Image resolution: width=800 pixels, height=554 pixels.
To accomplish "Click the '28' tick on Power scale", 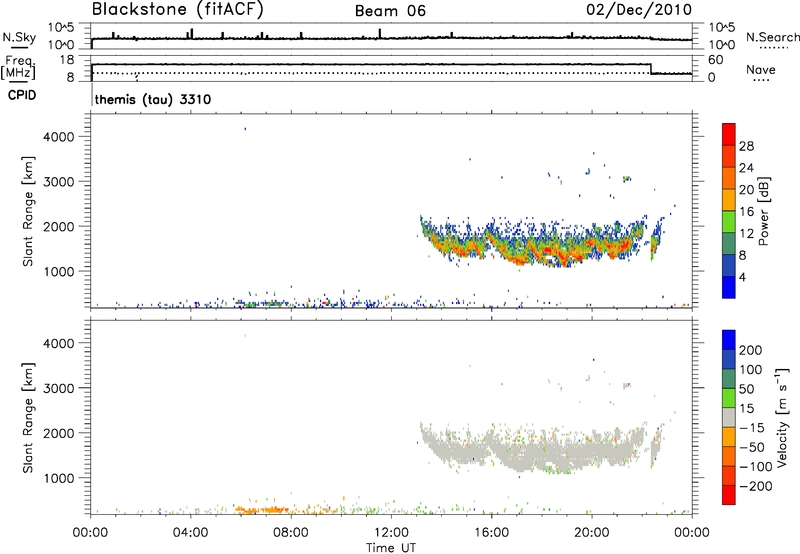I will pyautogui.click(x=746, y=146).
